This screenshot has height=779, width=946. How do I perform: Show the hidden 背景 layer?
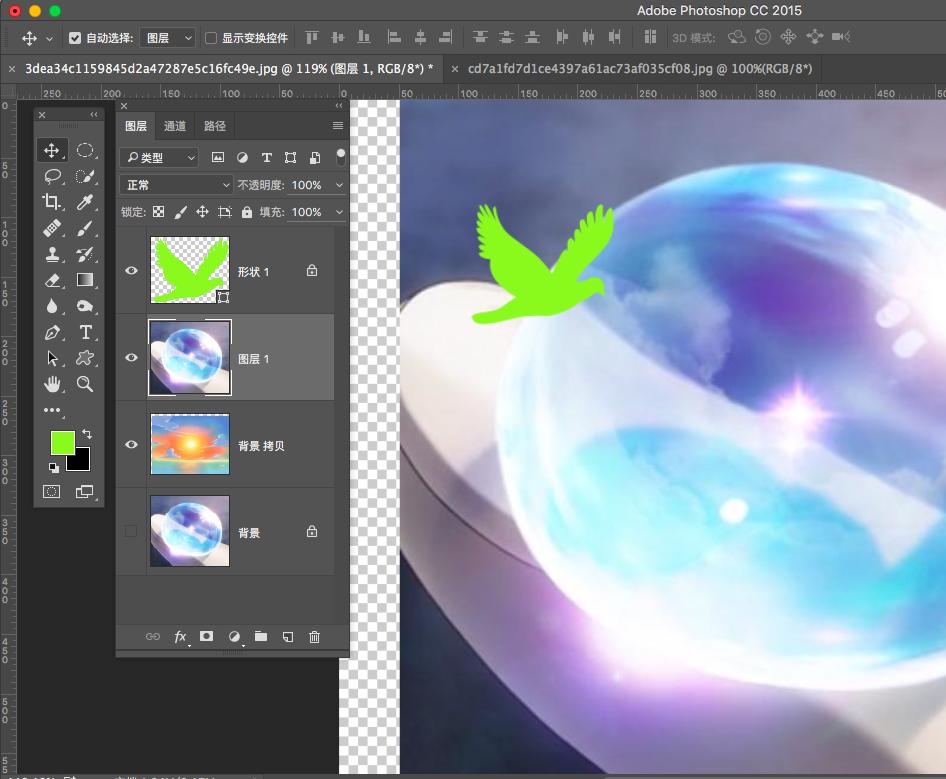pyautogui.click(x=131, y=531)
